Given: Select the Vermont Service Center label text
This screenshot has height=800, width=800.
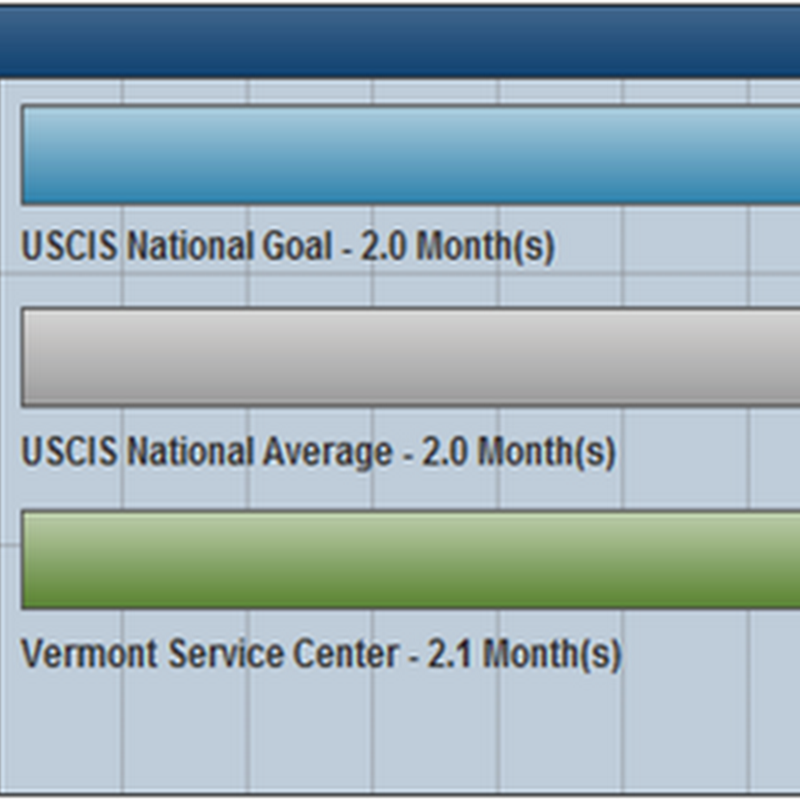Looking at the screenshot, I should tap(320, 655).
